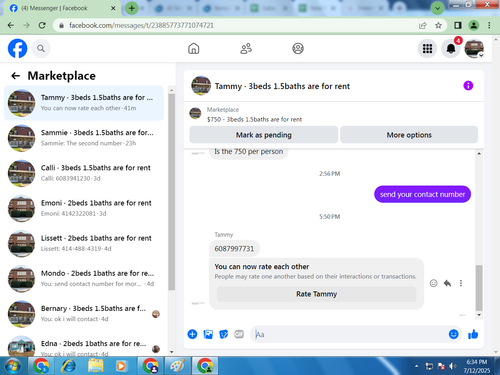This screenshot has height=375, width=500.
Task: React with the emoji icon beside rating message
Action: [x=433, y=283]
